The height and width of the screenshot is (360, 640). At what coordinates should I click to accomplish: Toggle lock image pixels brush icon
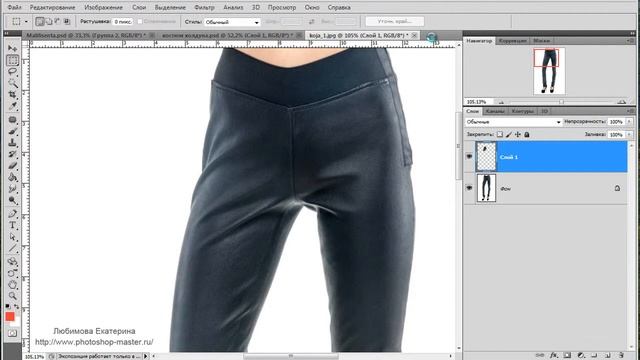[509, 134]
